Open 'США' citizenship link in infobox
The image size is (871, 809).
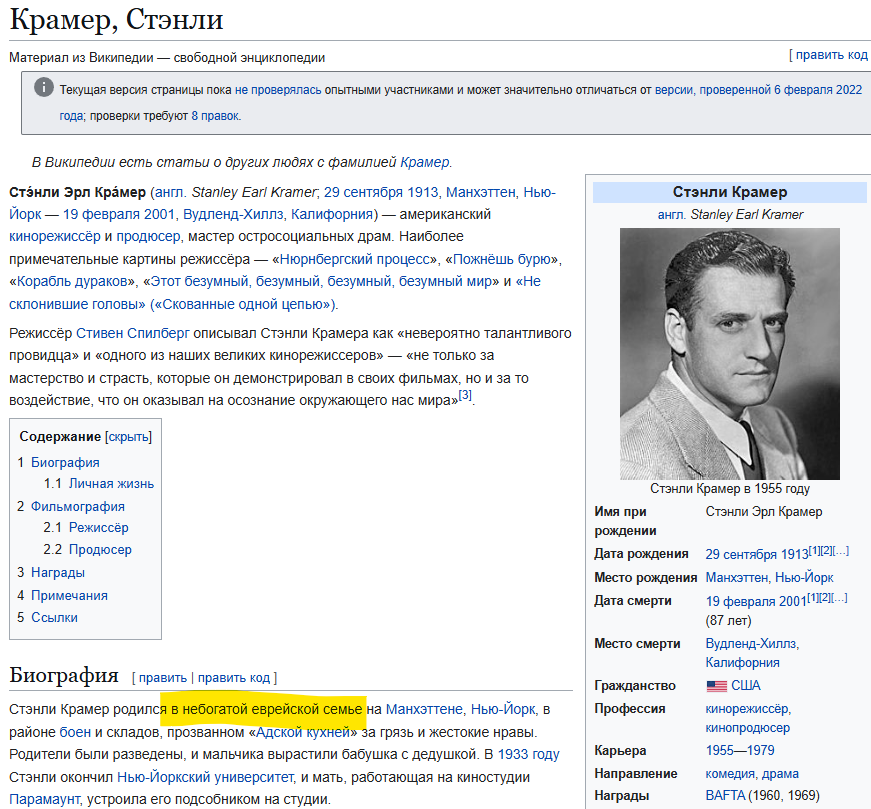[745, 686]
